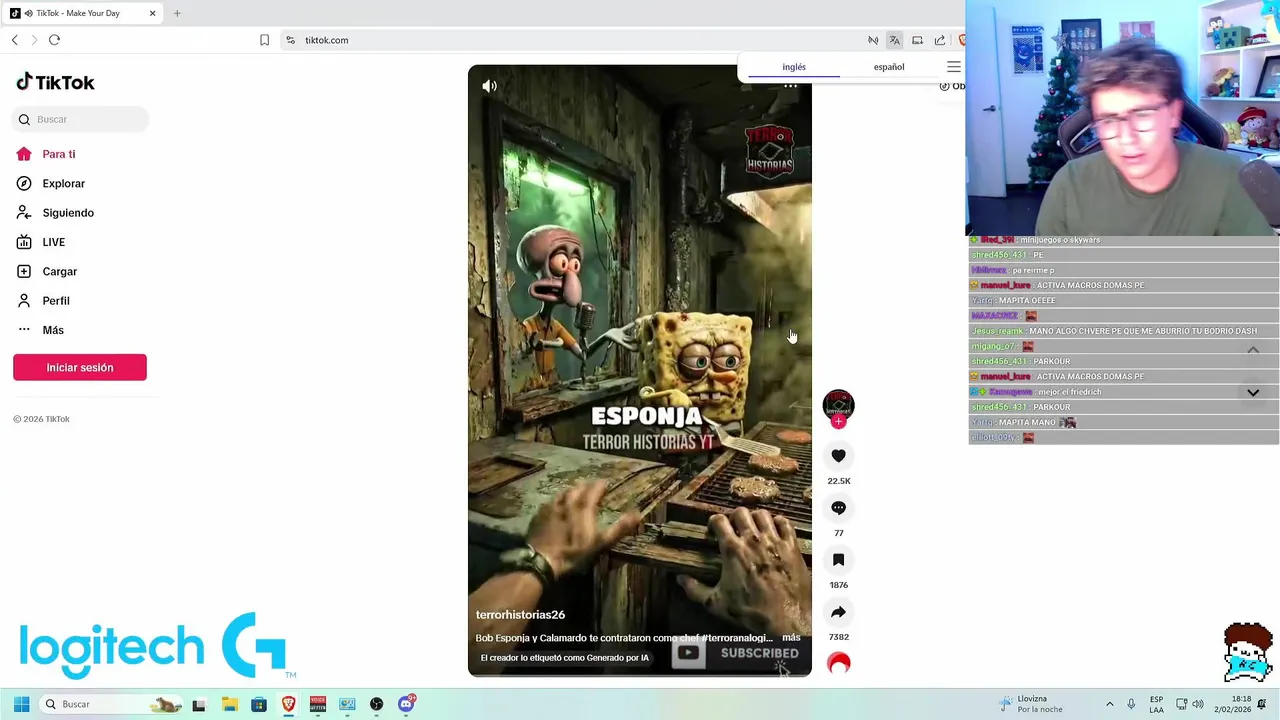Open a new browser tab
The width and height of the screenshot is (1280, 720).
177,13
